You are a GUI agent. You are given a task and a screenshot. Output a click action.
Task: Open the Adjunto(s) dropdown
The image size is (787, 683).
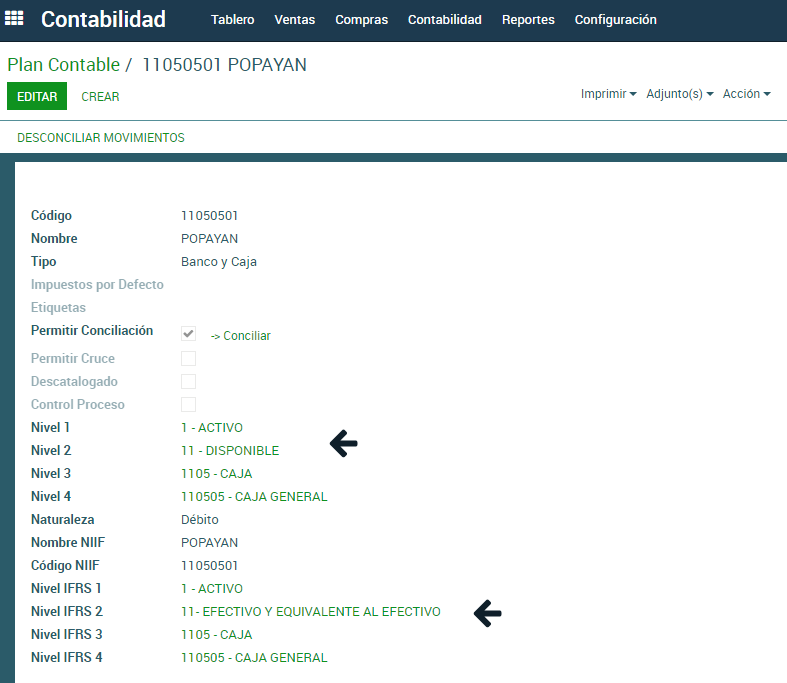(x=680, y=94)
